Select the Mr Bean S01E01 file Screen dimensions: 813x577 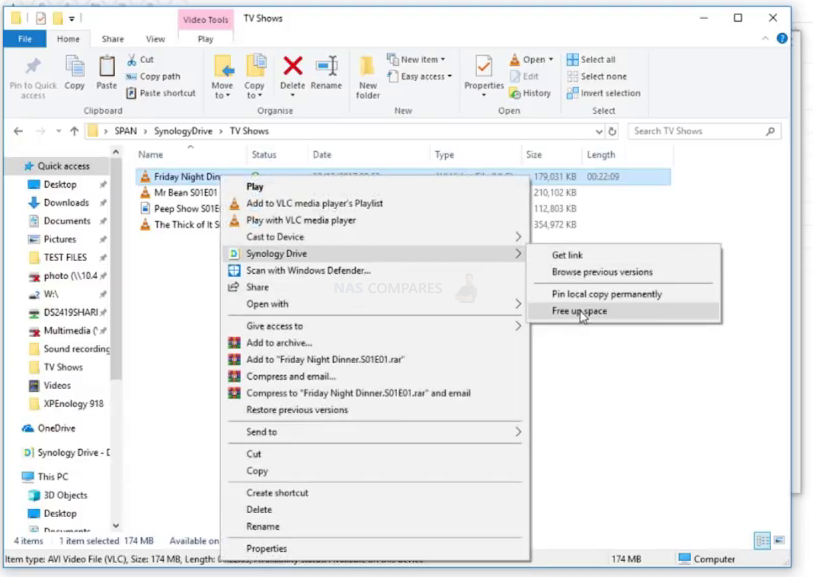[x=186, y=192]
